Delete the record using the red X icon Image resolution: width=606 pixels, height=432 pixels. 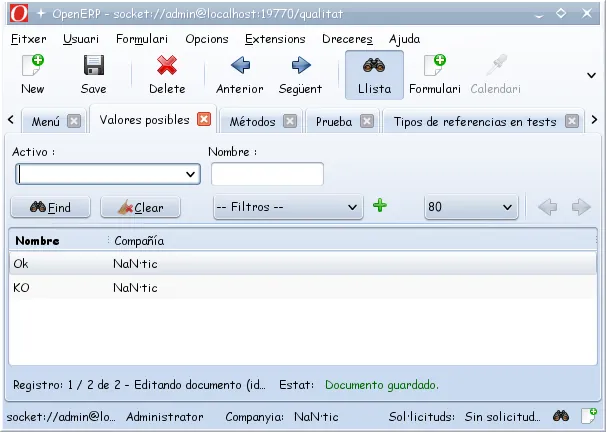(x=167, y=65)
